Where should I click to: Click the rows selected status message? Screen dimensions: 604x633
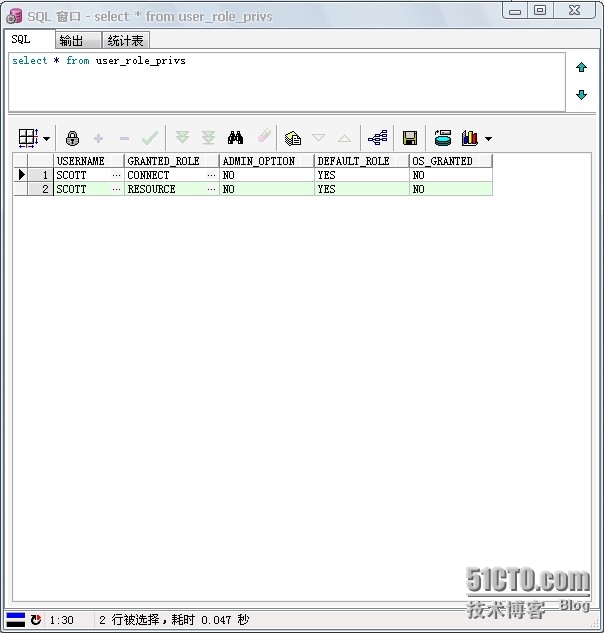click(x=174, y=620)
